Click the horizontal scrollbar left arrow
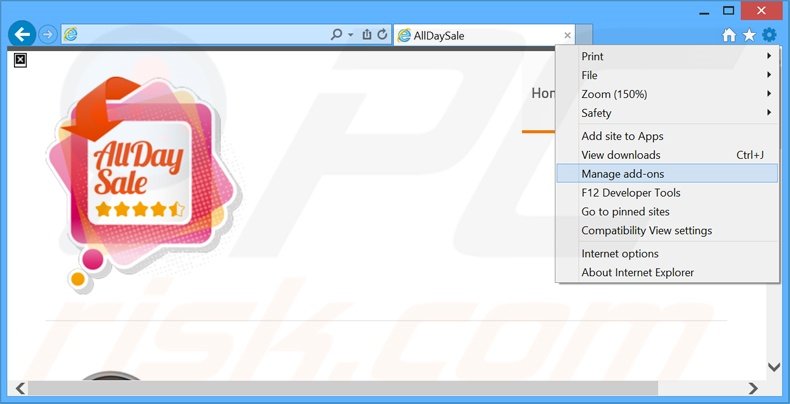This screenshot has height=404, width=790. pyautogui.click(x=20, y=388)
